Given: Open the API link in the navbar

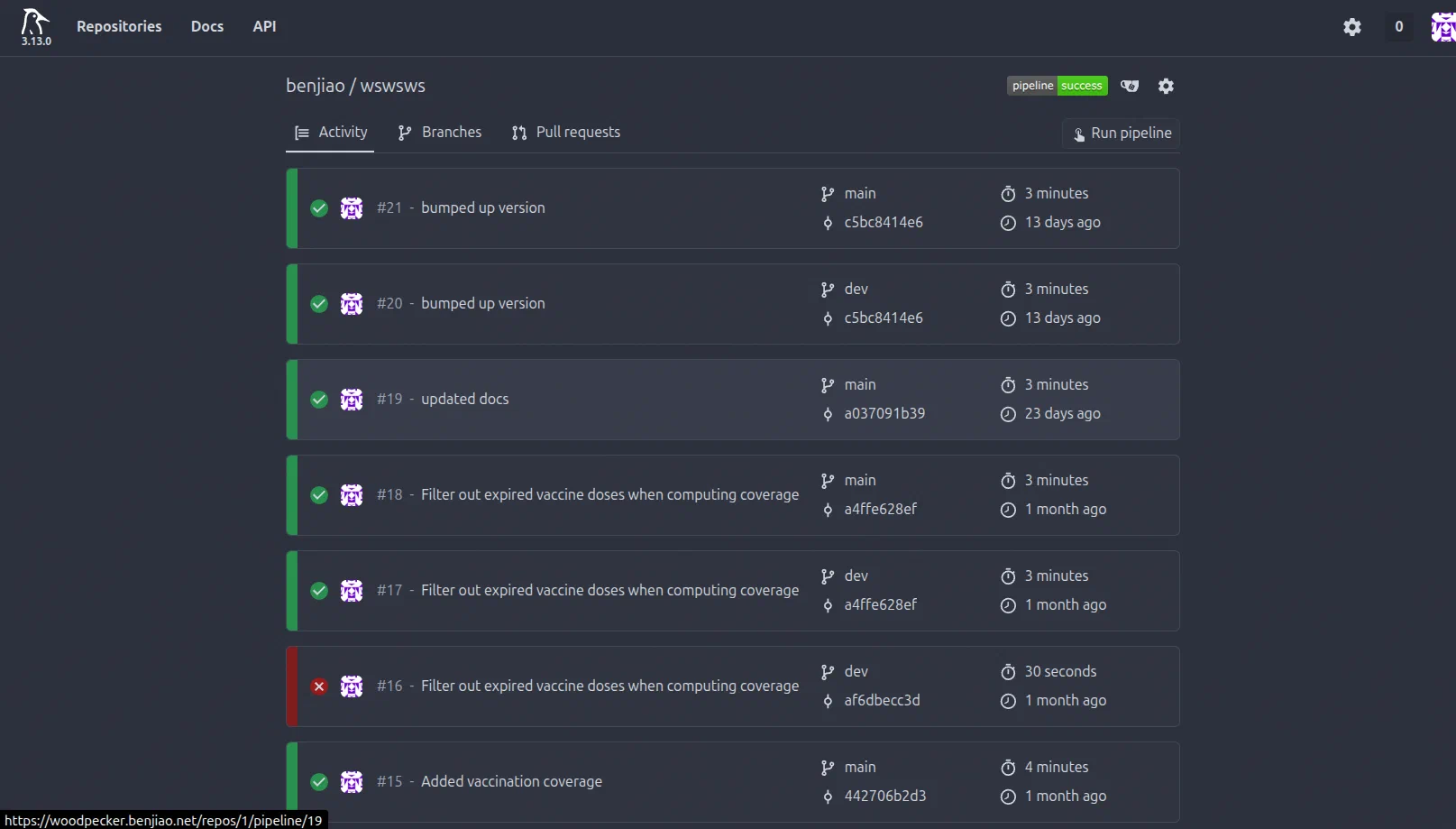Looking at the screenshot, I should [264, 27].
